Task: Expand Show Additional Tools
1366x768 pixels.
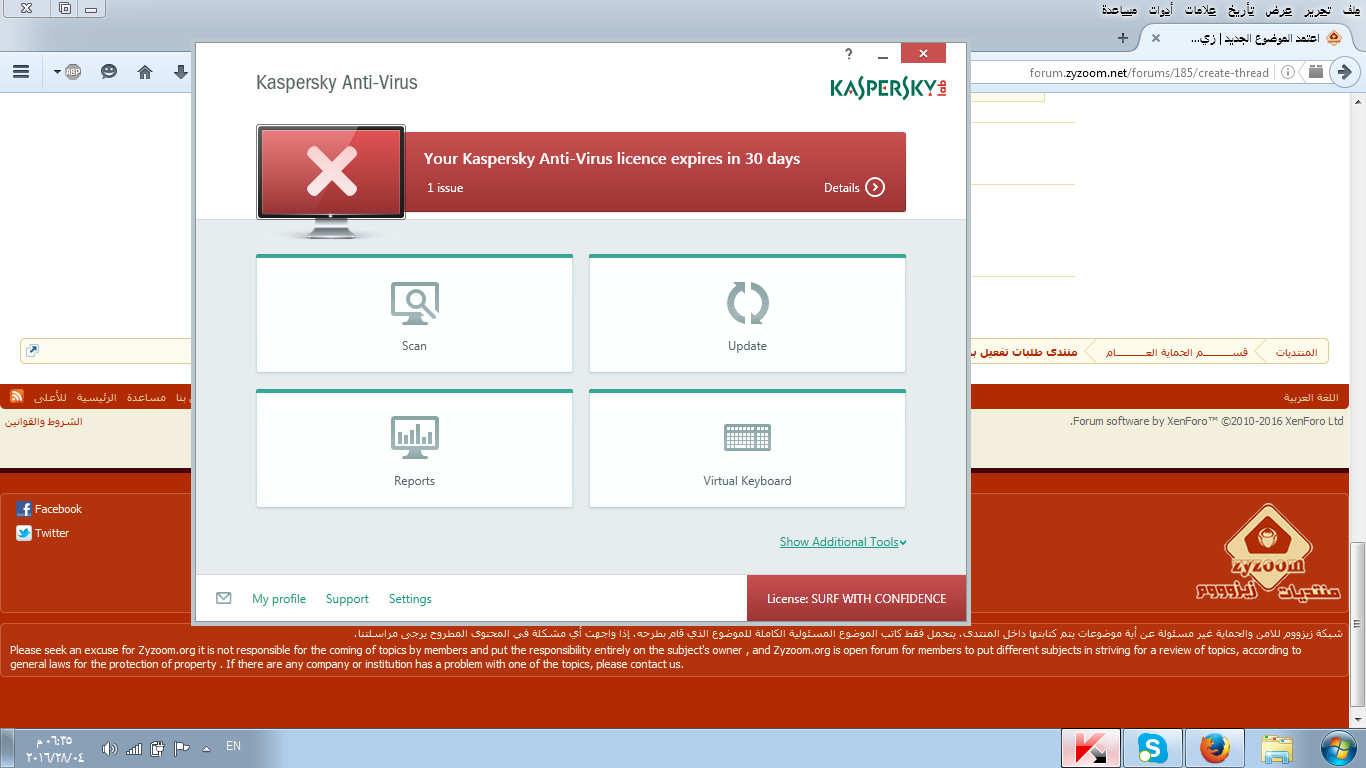Action: point(843,542)
